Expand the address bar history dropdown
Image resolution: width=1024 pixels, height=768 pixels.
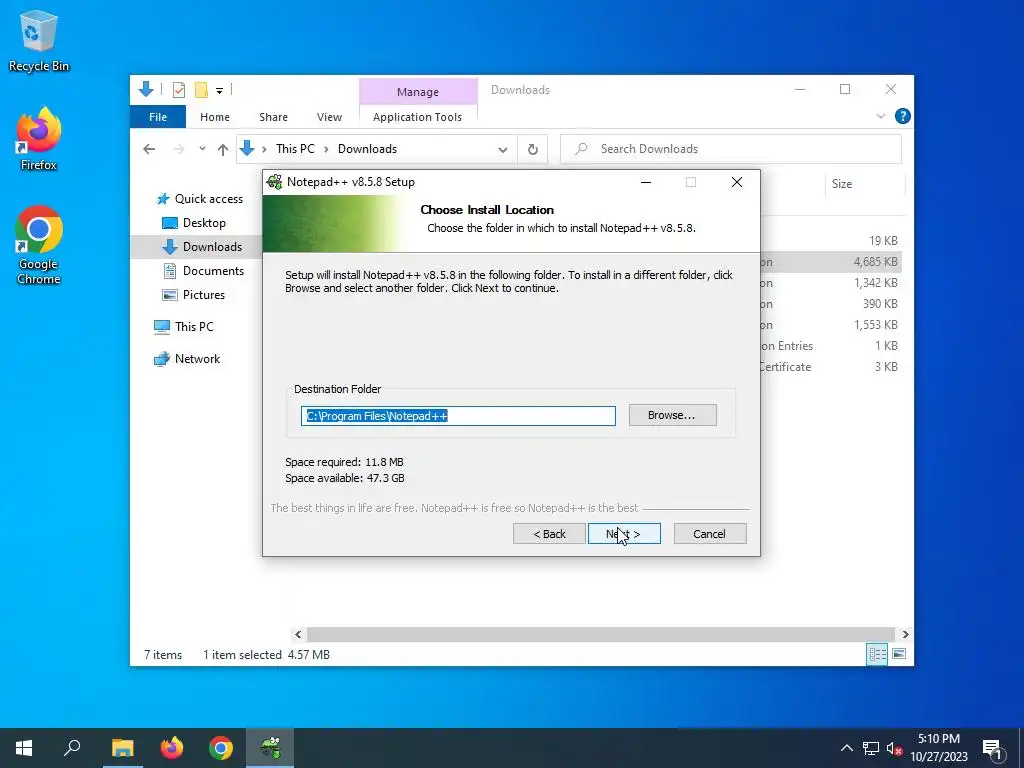point(503,150)
